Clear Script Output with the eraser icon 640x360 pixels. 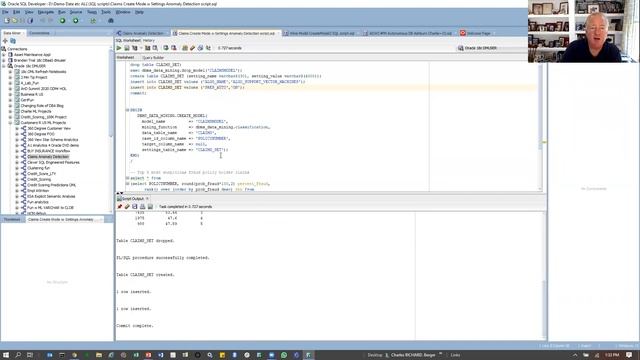[x=127, y=207]
